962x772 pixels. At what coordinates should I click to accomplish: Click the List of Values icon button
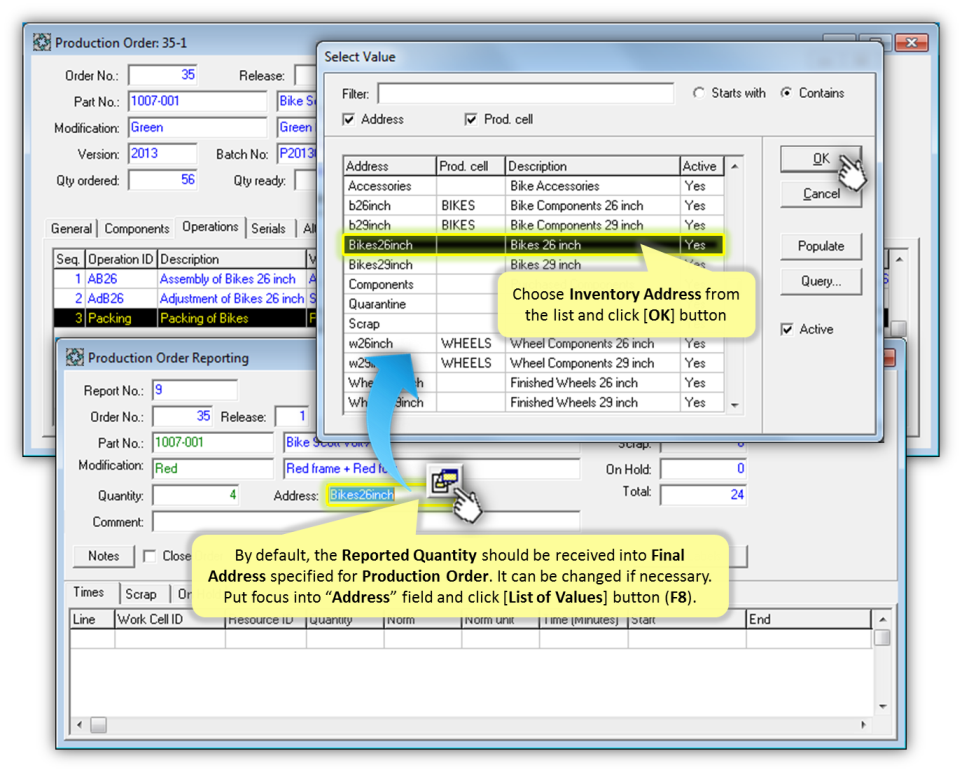(442, 482)
